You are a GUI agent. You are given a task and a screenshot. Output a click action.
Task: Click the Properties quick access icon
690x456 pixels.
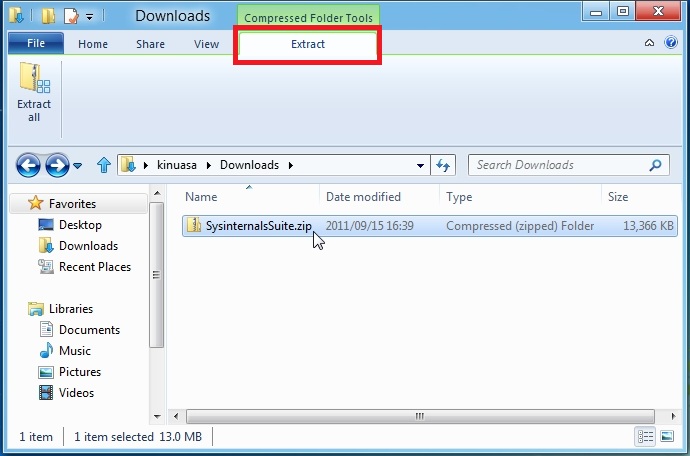tap(71, 16)
